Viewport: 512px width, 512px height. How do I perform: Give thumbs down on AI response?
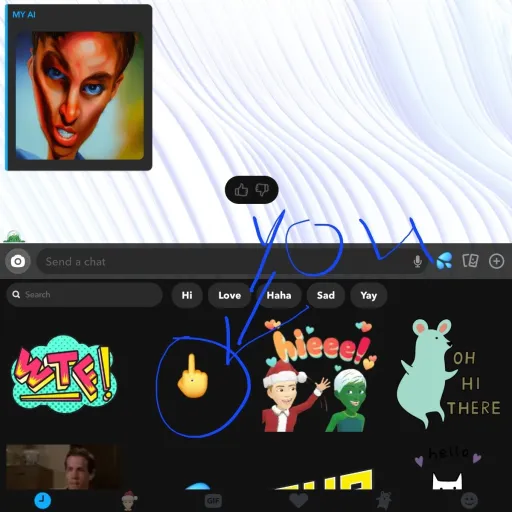pyautogui.click(x=262, y=190)
